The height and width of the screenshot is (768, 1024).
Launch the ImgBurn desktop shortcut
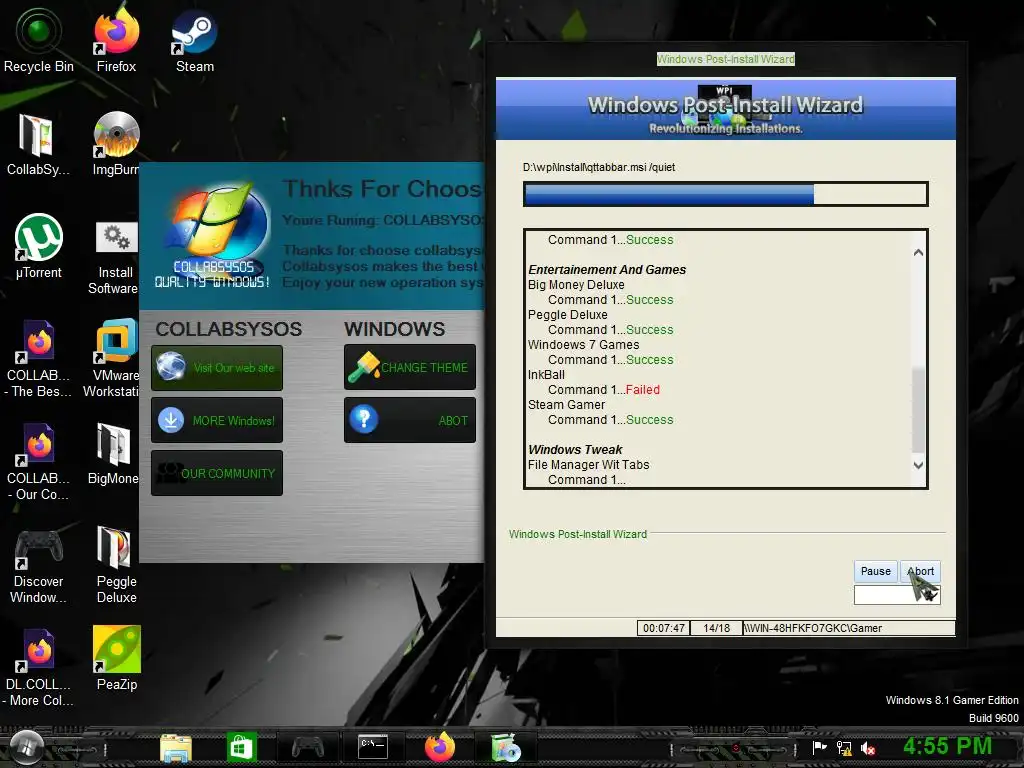click(x=116, y=144)
